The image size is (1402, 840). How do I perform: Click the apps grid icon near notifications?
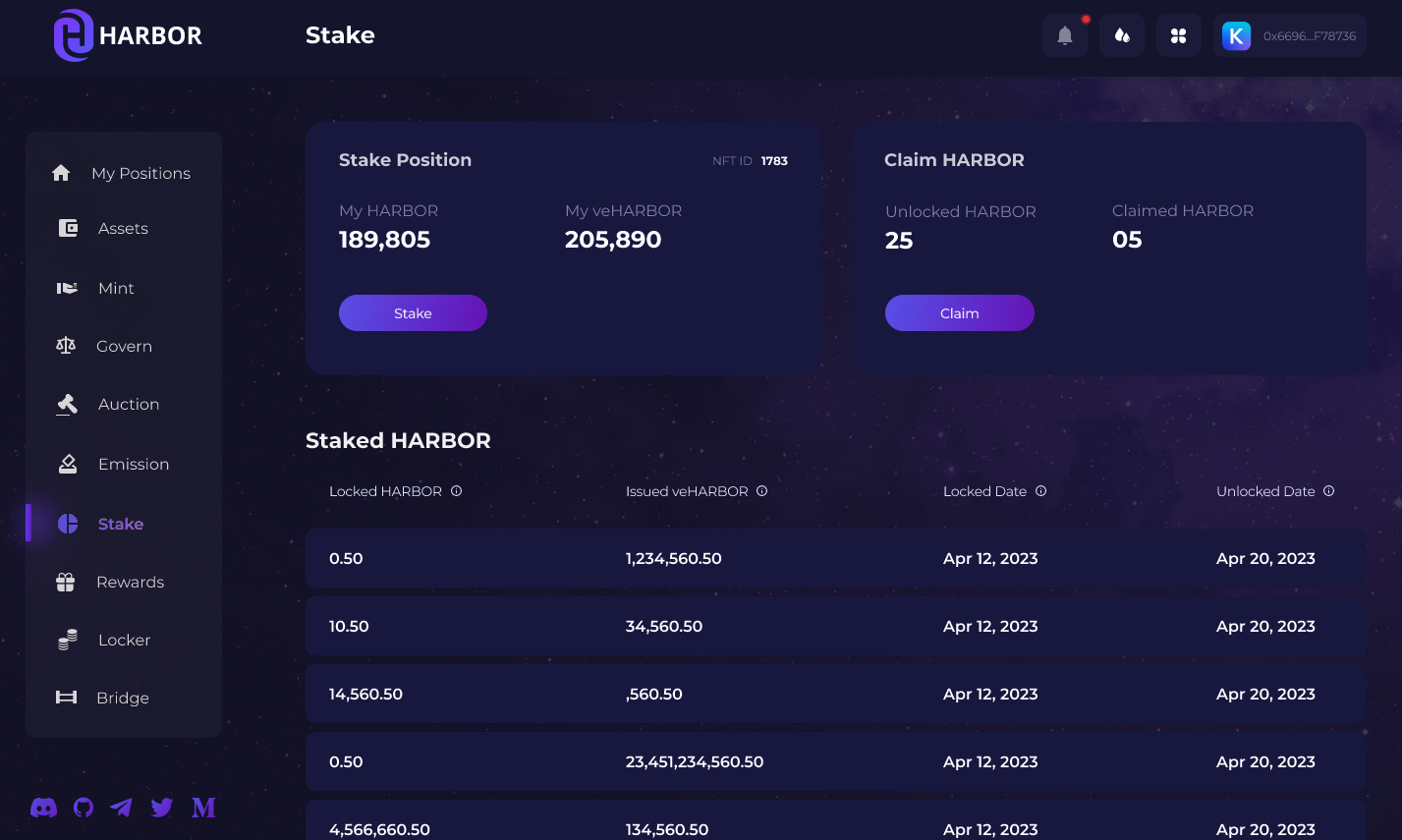(x=1178, y=35)
